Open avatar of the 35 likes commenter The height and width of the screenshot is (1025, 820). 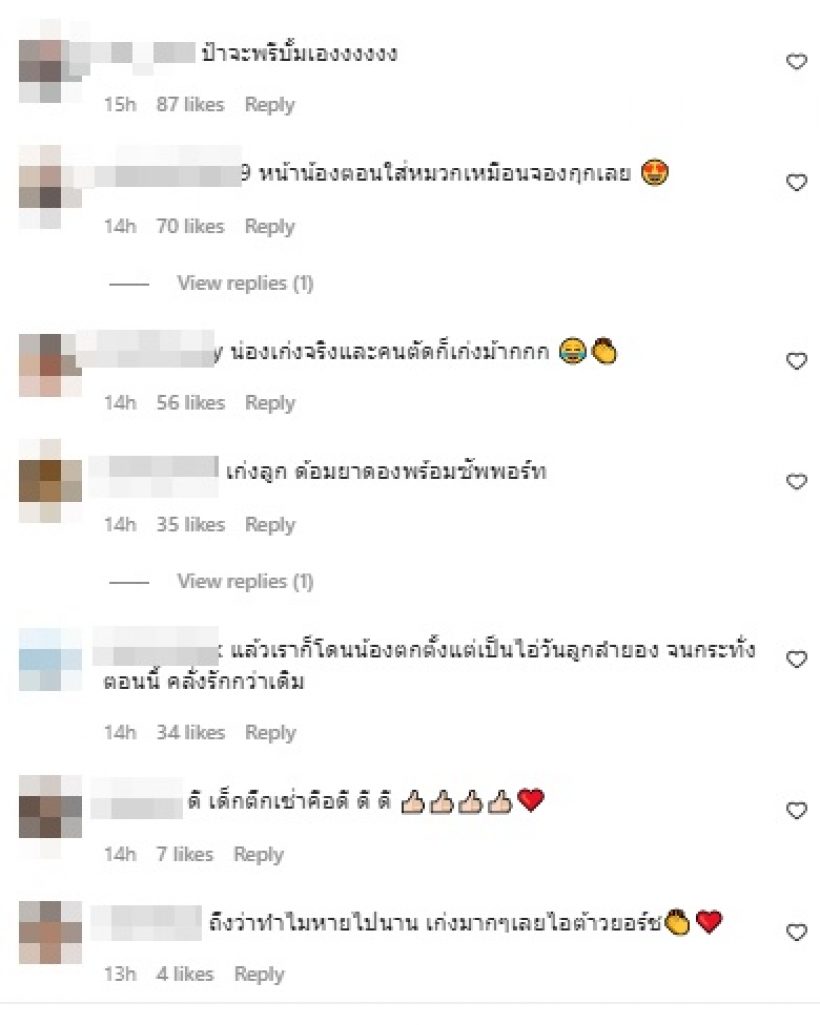coord(50,481)
